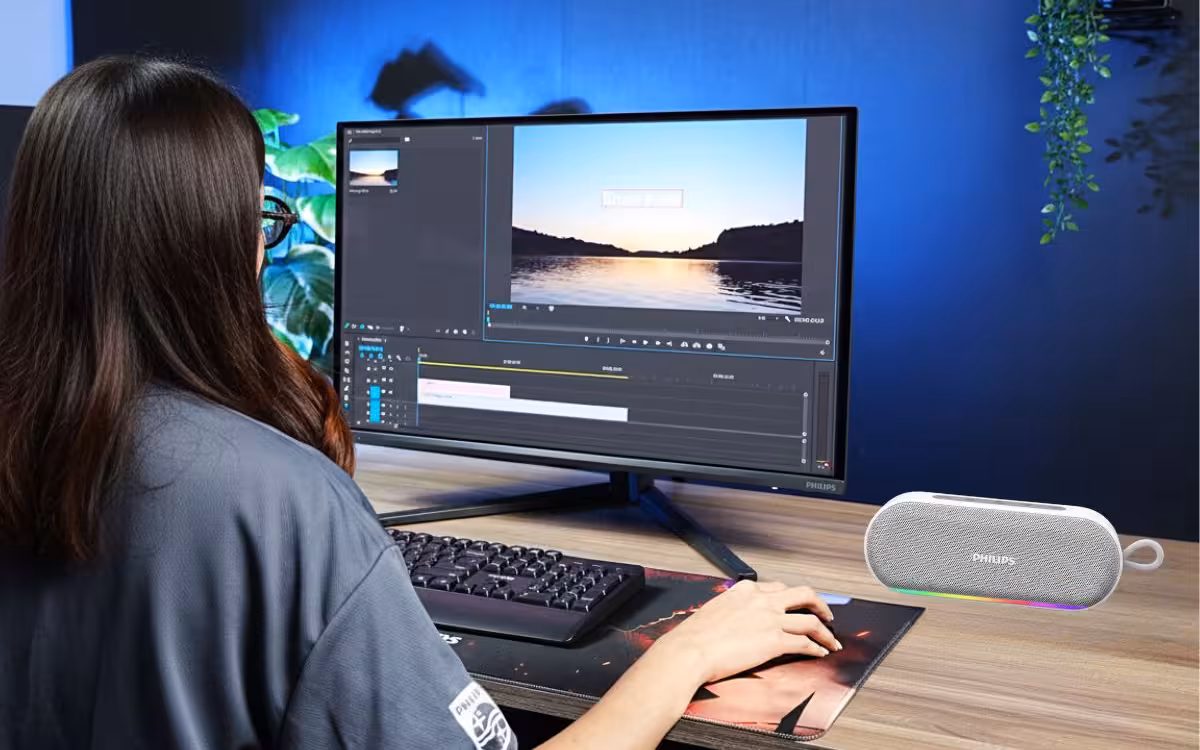The image size is (1200, 750).
Task: Select the Ripple Edit tool
Action: click(x=347, y=362)
